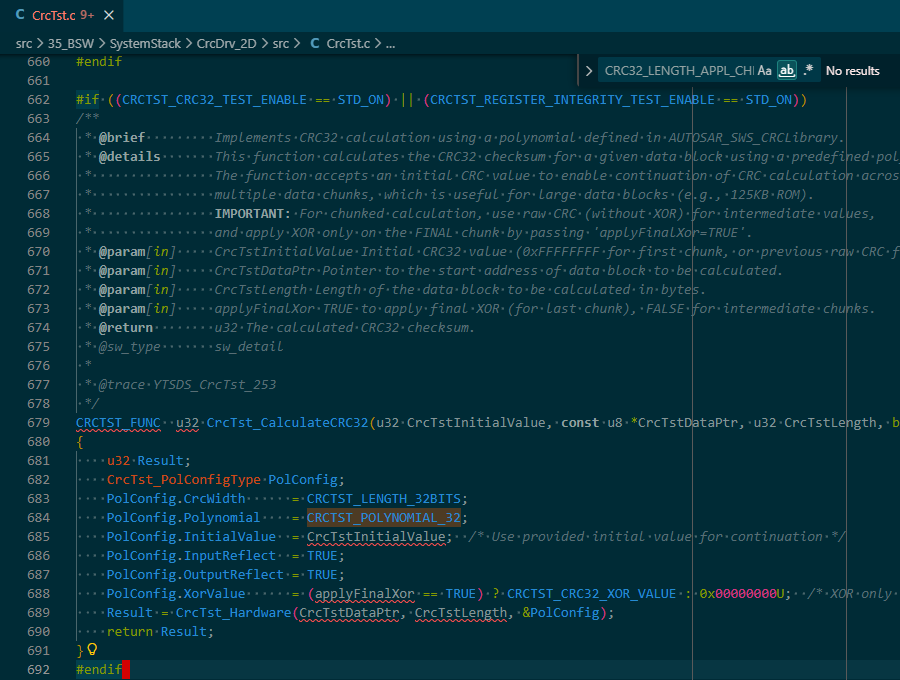
Task: Click the CrcTst.c file breadcrumb
Action: point(348,44)
